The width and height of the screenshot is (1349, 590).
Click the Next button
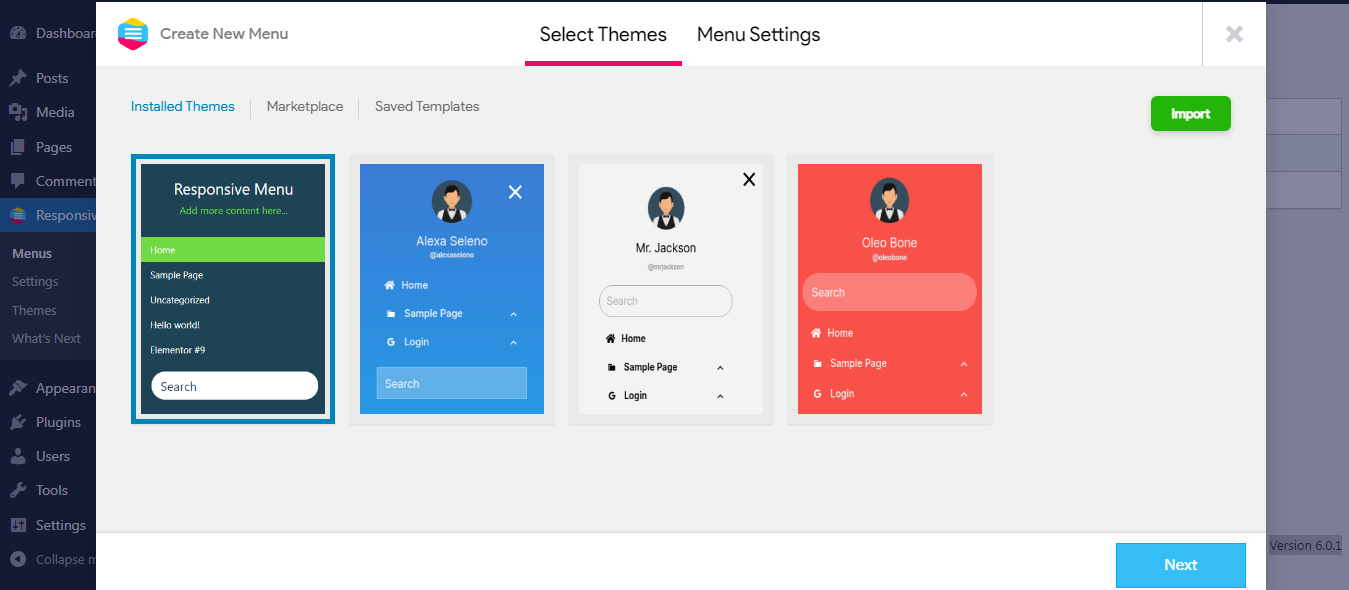[1180, 565]
